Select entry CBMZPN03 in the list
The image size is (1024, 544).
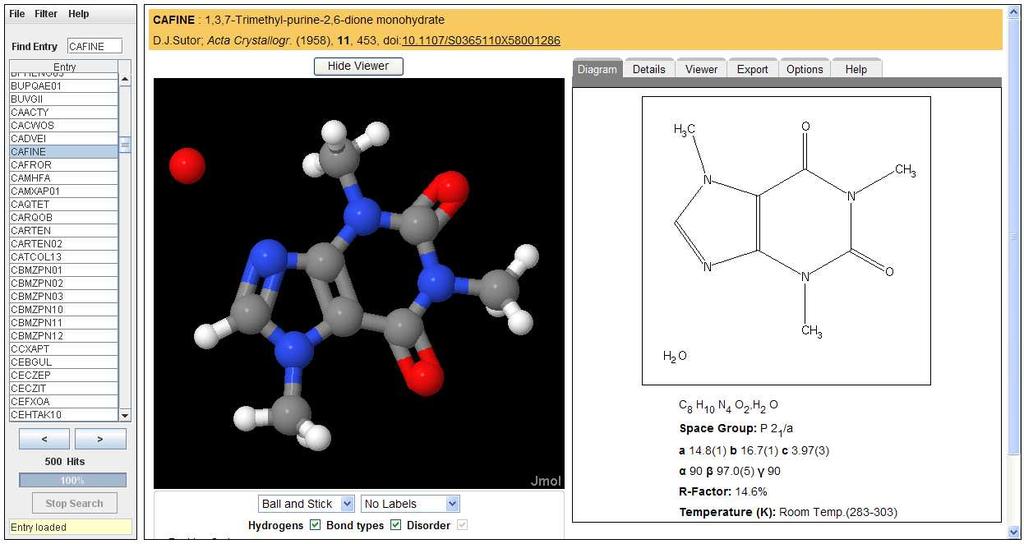(x=63, y=296)
